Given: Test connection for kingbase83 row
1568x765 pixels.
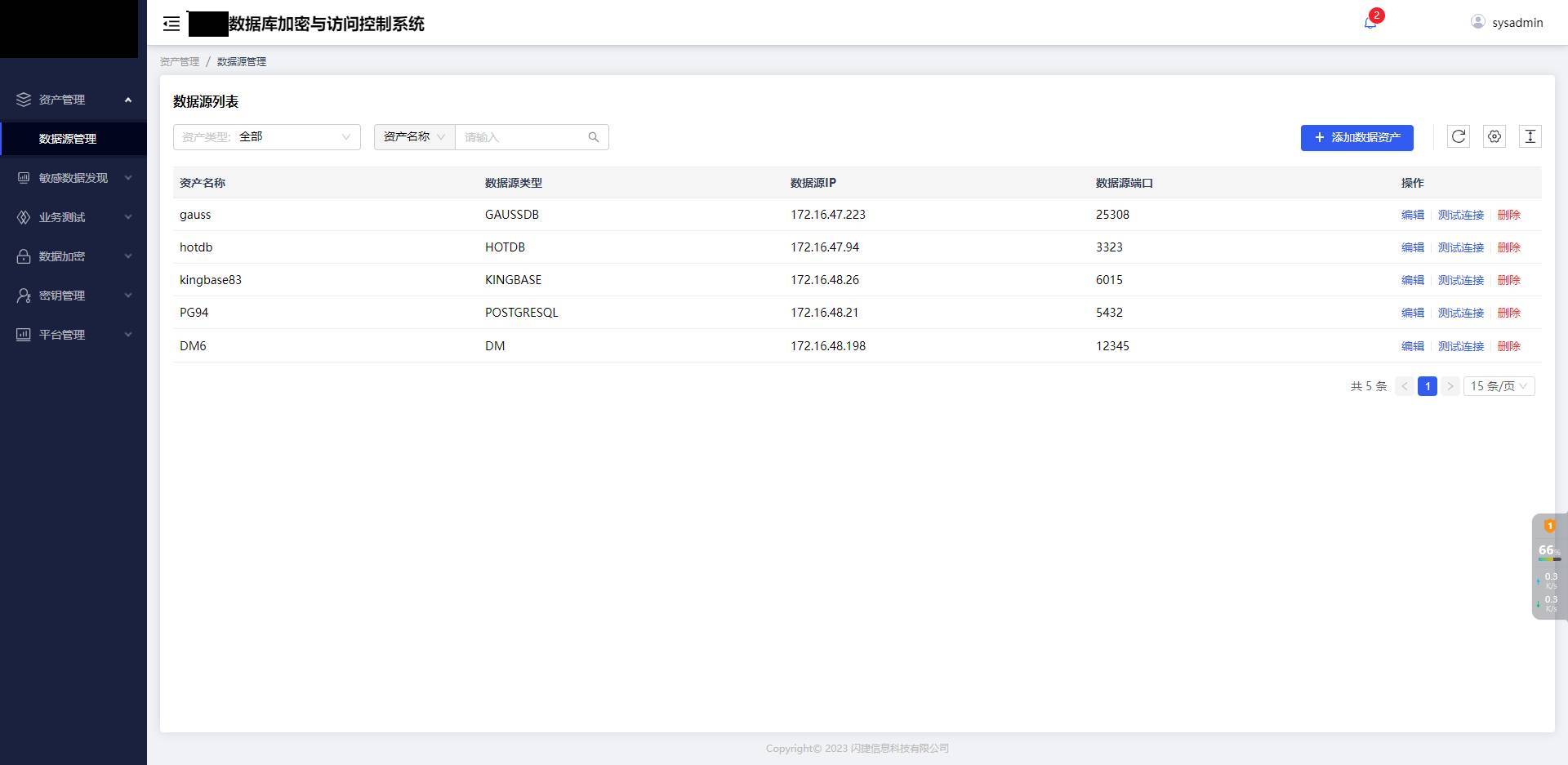Looking at the screenshot, I should coord(1461,280).
